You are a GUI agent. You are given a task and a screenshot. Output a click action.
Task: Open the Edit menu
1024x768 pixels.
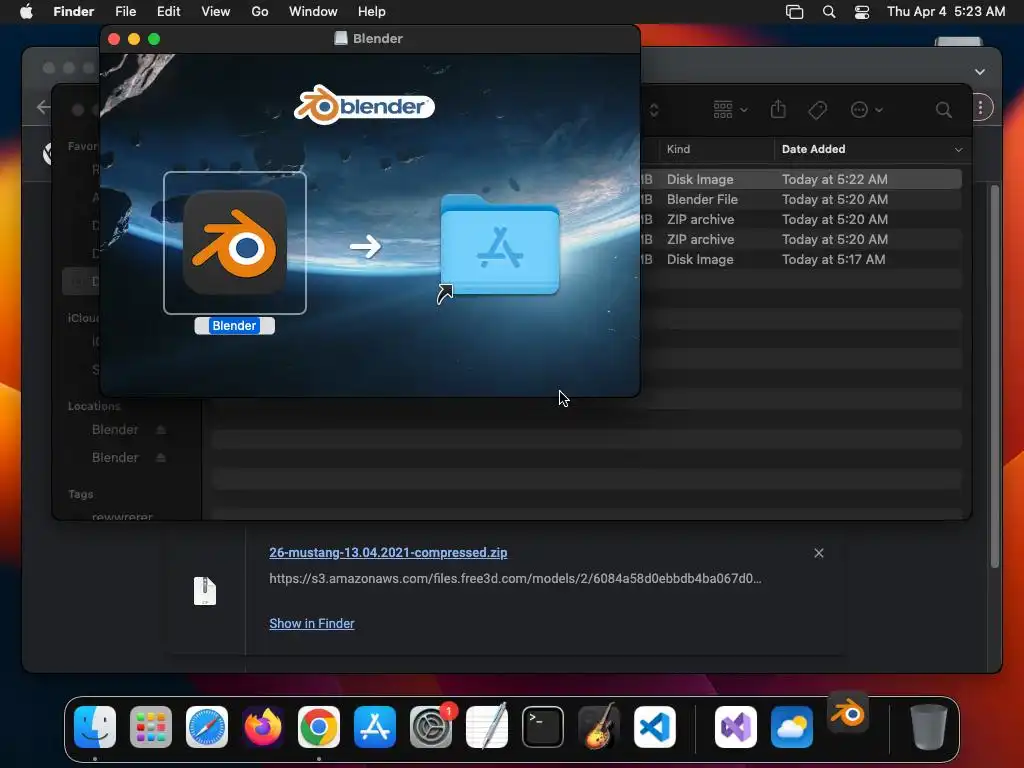[x=168, y=12]
